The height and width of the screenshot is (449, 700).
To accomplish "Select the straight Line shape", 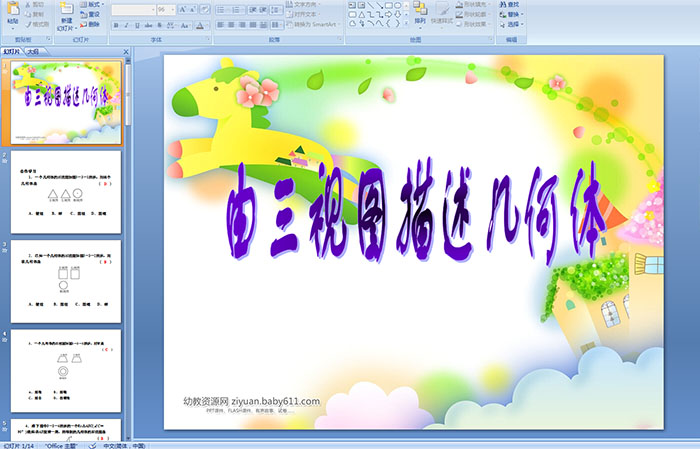I will (370, 5).
